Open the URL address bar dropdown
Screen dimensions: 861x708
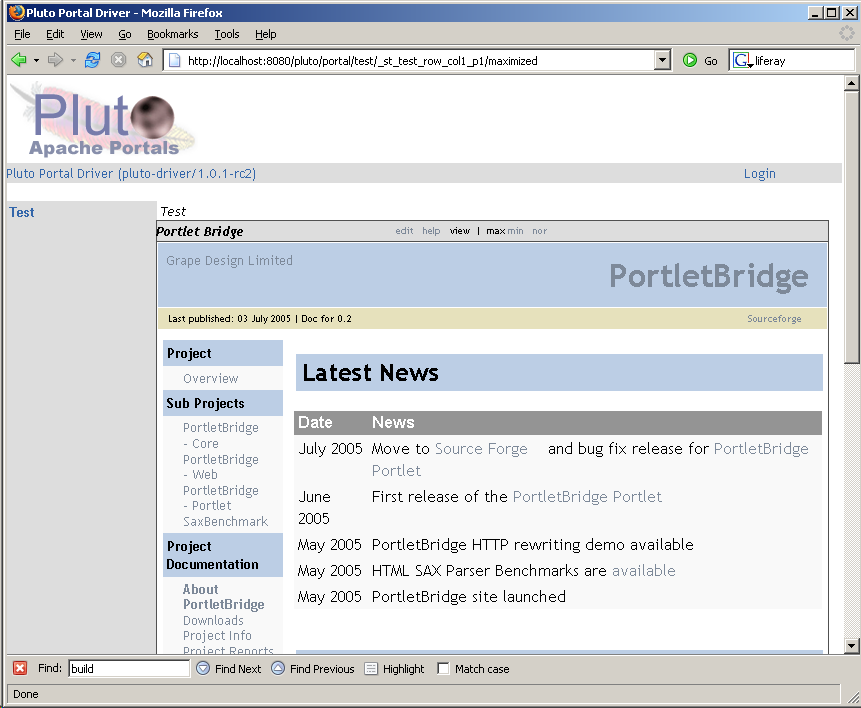pyautogui.click(x=662, y=60)
